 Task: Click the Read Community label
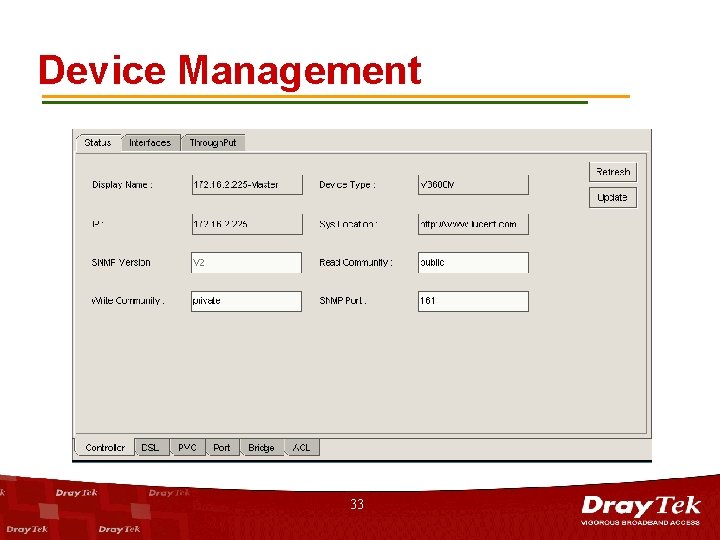356,263
